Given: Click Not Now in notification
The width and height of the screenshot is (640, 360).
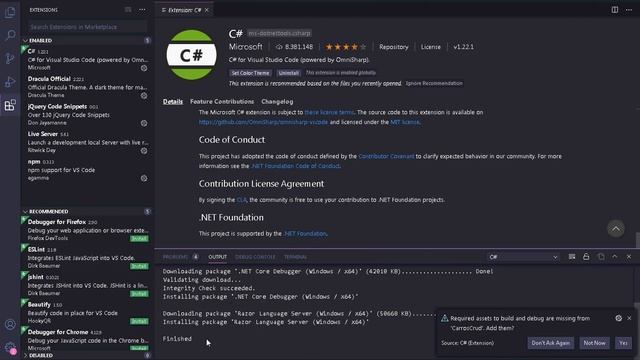Looking at the screenshot, I should [x=594, y=343].
